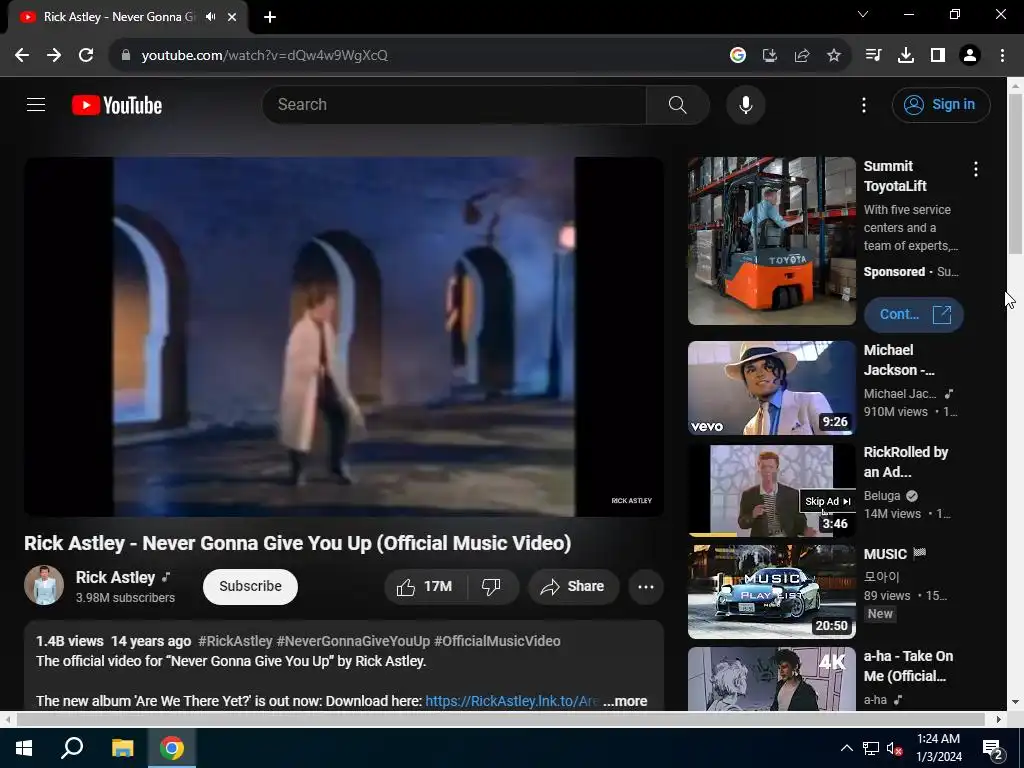
Task: Click the #NeverGonnaGiveYouUp hashtag
Action: click(x=353, y=641)
